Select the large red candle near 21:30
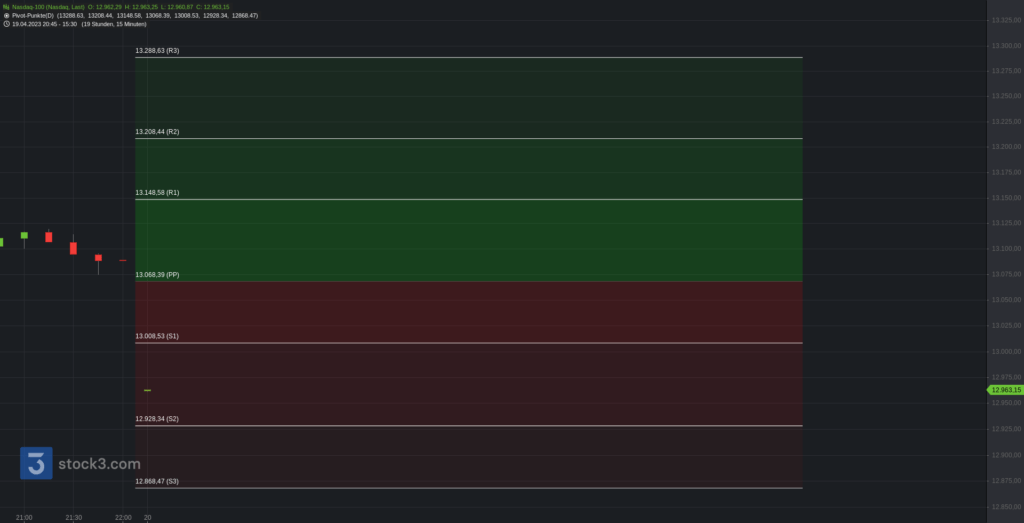 [73, 248]
